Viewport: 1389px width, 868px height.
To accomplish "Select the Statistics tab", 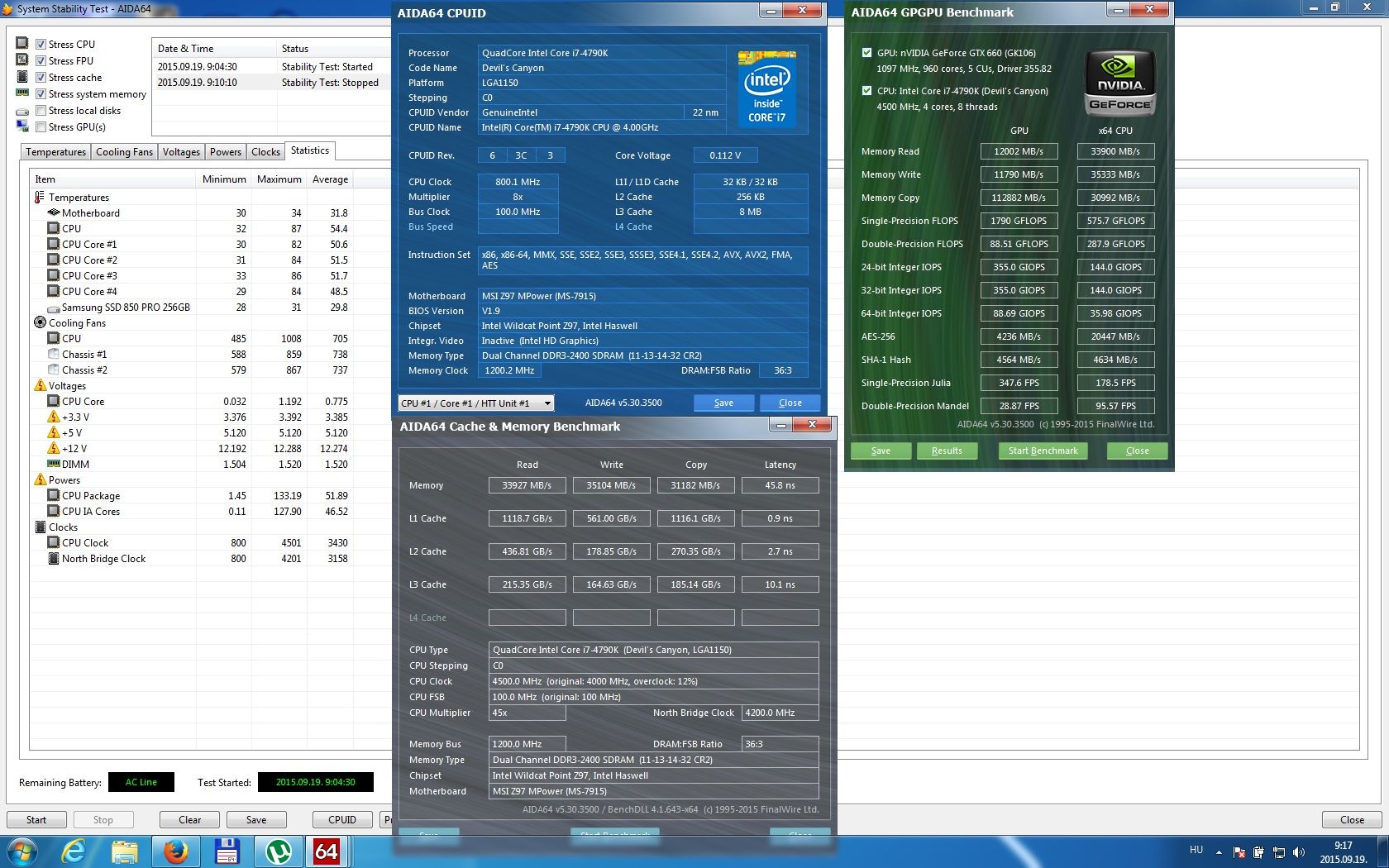I will pos(310,150).
